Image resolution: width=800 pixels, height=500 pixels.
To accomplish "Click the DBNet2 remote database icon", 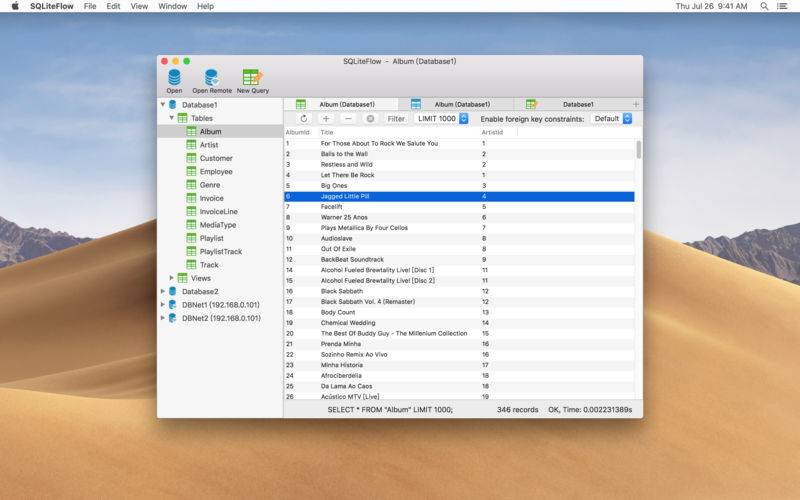I will pyautogui.click(x=172, y=318).
